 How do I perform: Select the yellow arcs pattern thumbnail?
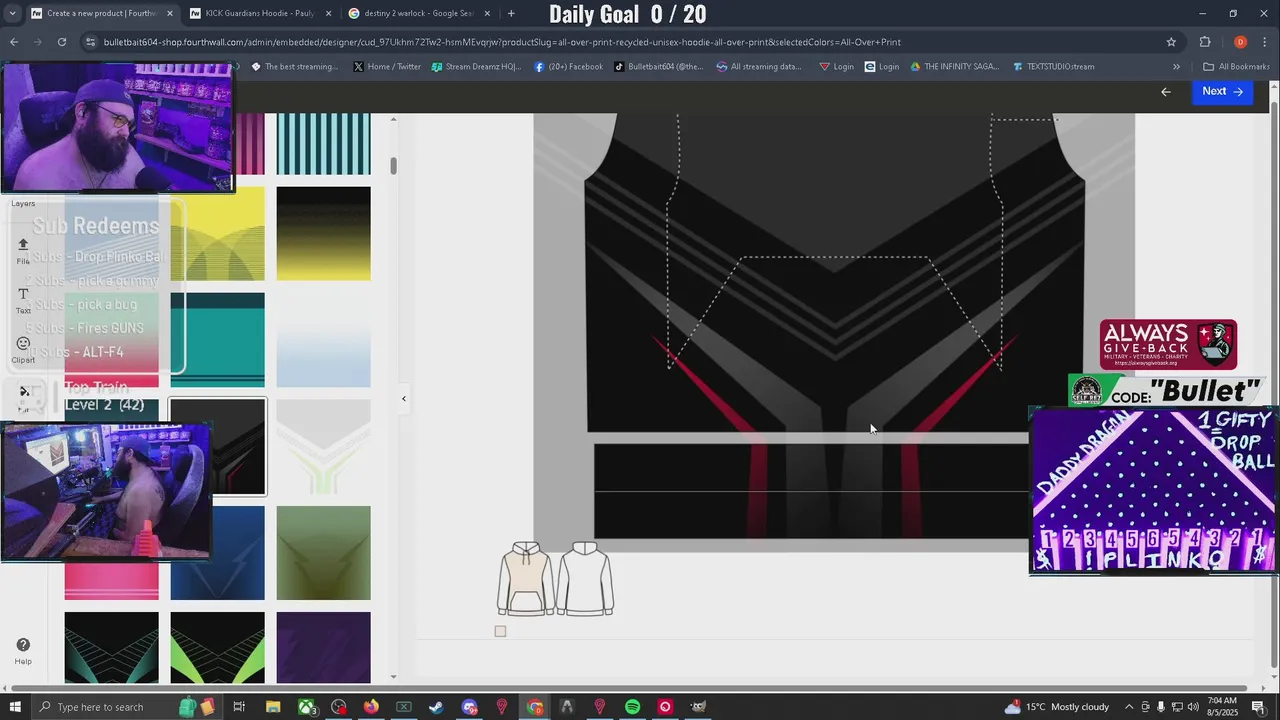click(217, 234)
